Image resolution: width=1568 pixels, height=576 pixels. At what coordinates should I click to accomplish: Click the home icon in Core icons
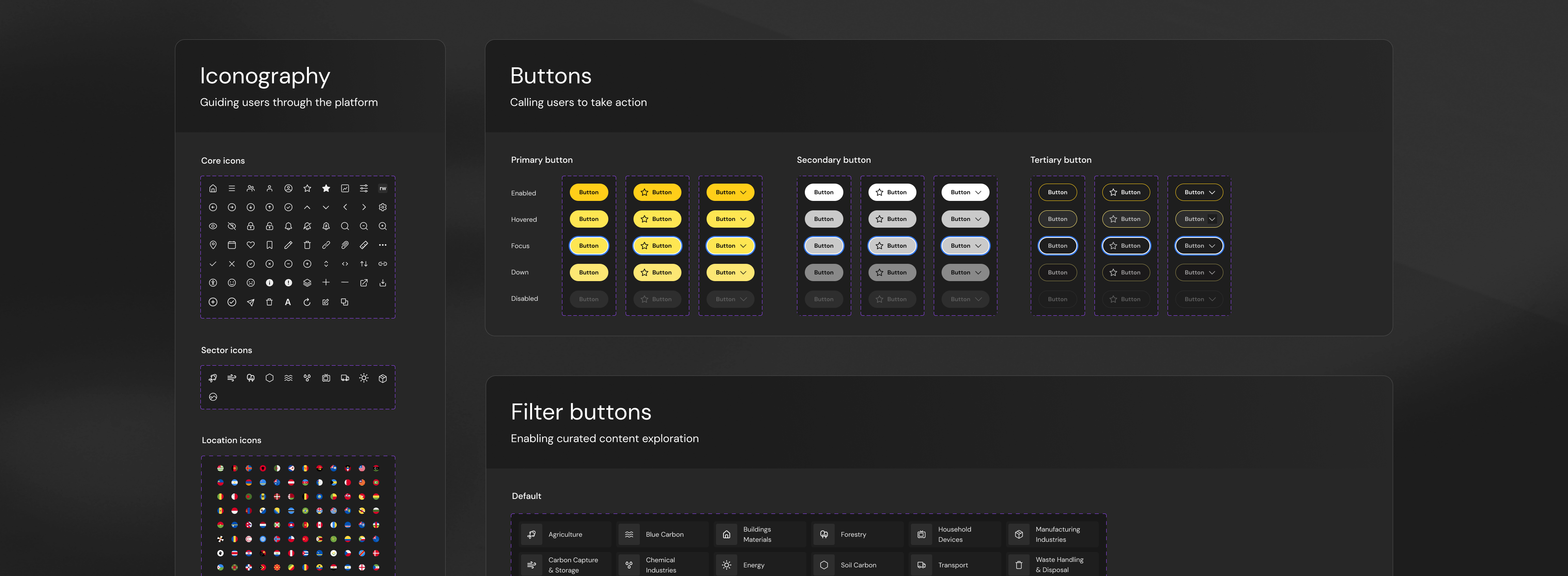pos(213,189)
